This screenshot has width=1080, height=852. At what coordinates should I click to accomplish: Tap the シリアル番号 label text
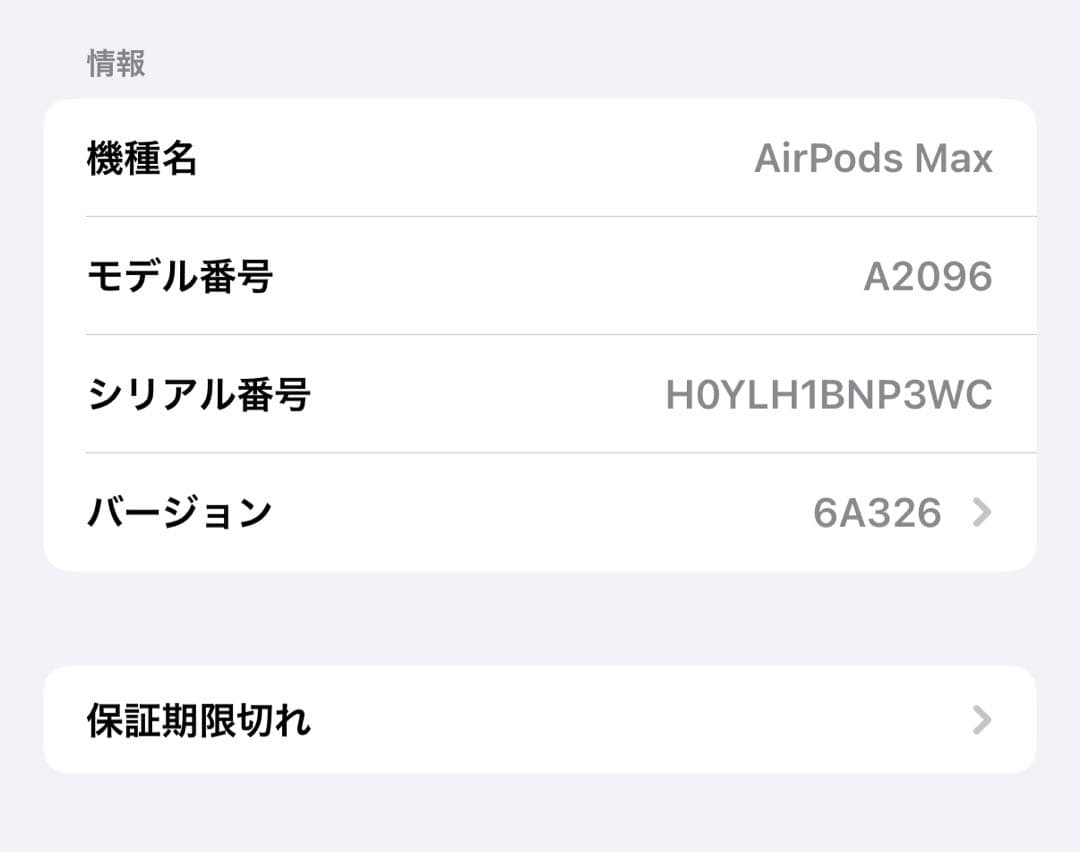tap(200, 394)
